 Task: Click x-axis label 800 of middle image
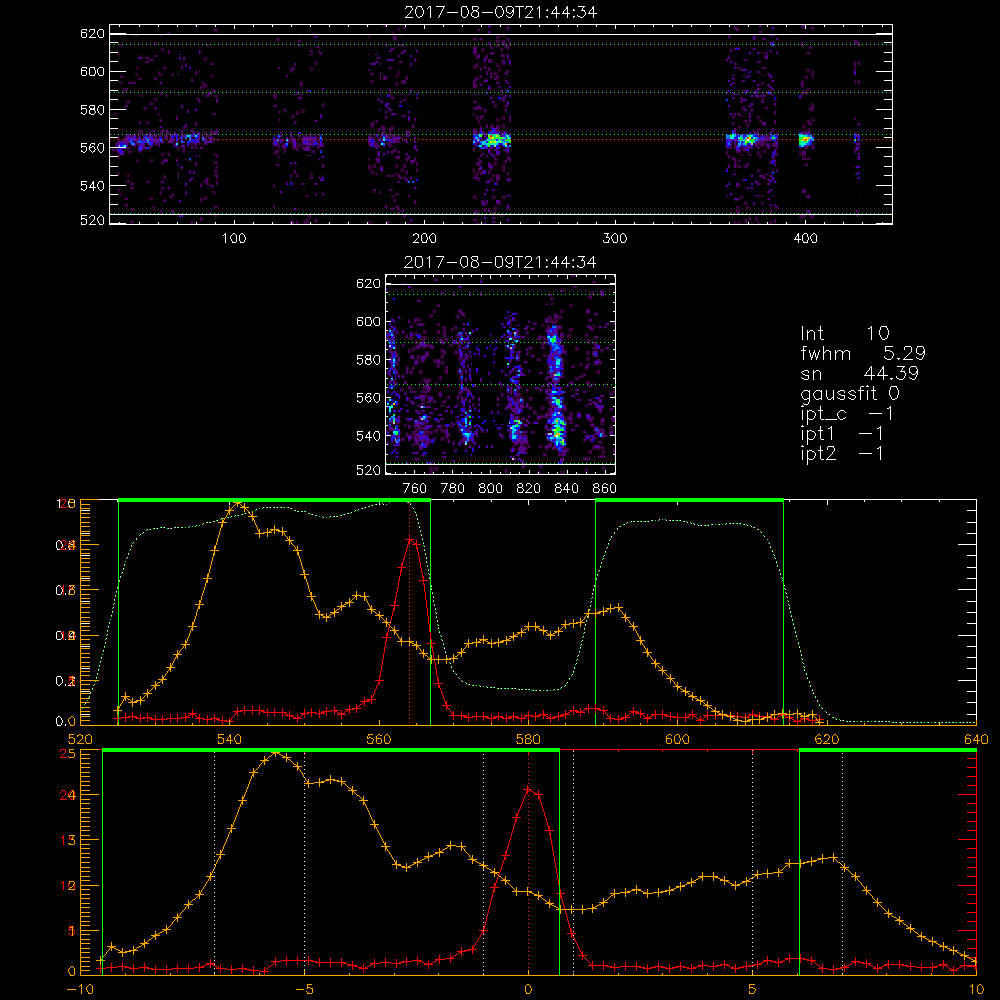(x=490, y=489)
